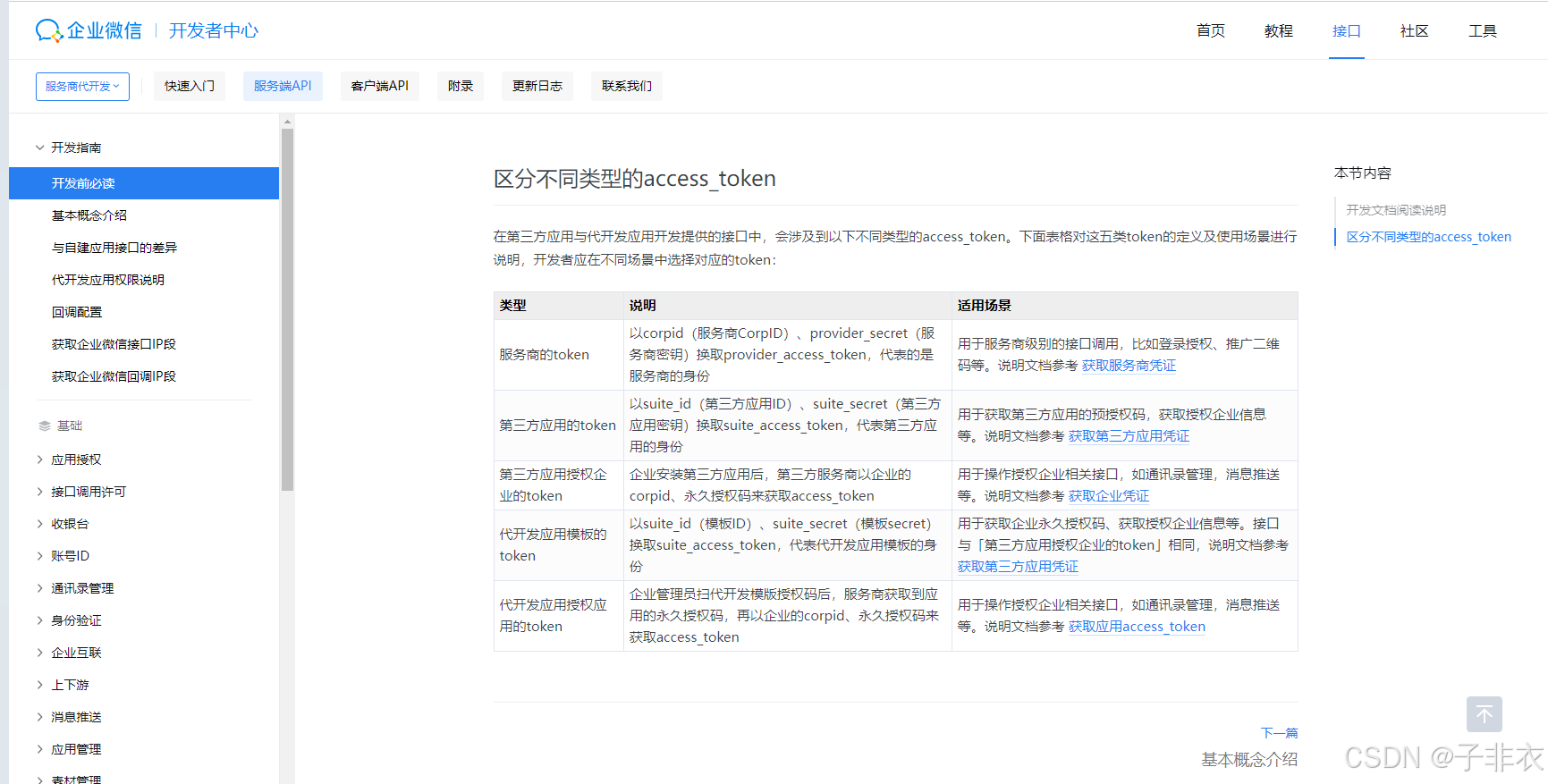Viewport: 1548px width, 784px height.
Task: Jump to 区分不同类型的access_token in 本节内容
Action: (1429, 237)
